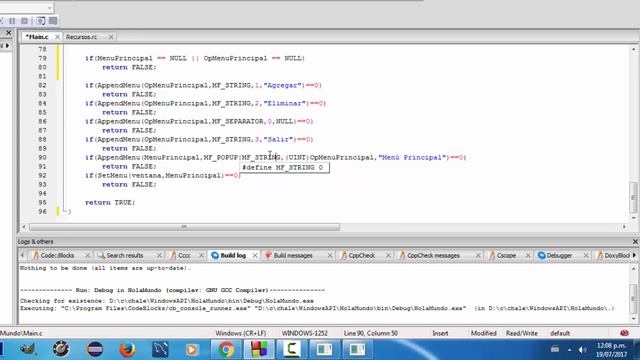Open the Cccc log tab
The image size is (640, 360).
pos(184,256)
